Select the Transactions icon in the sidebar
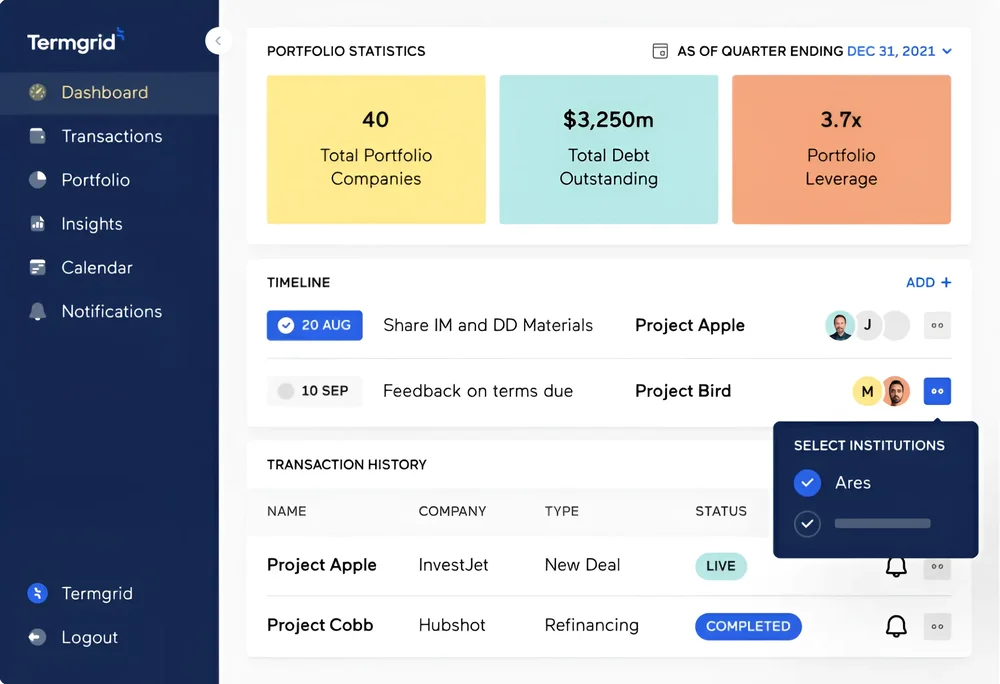Screen dimensions: 1000x684 38,136
